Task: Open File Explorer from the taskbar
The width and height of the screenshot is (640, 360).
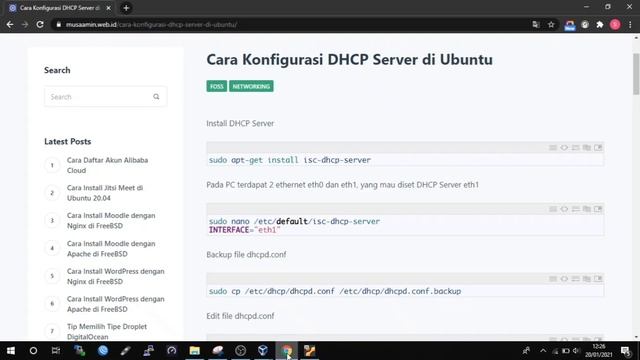Action: point(195,351)
